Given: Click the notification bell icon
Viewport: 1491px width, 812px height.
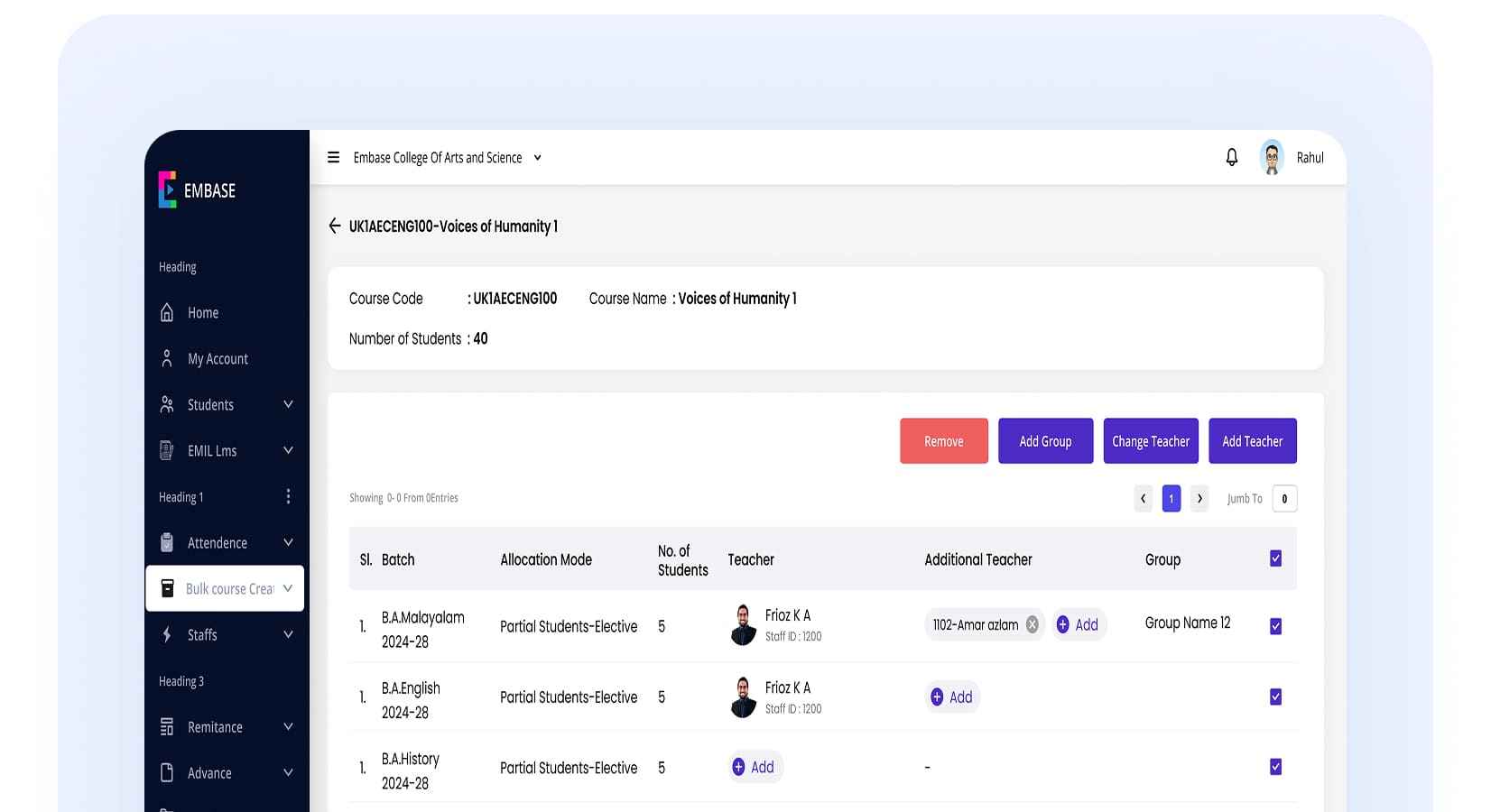Looking at the screenshot, I should 1231,157.
